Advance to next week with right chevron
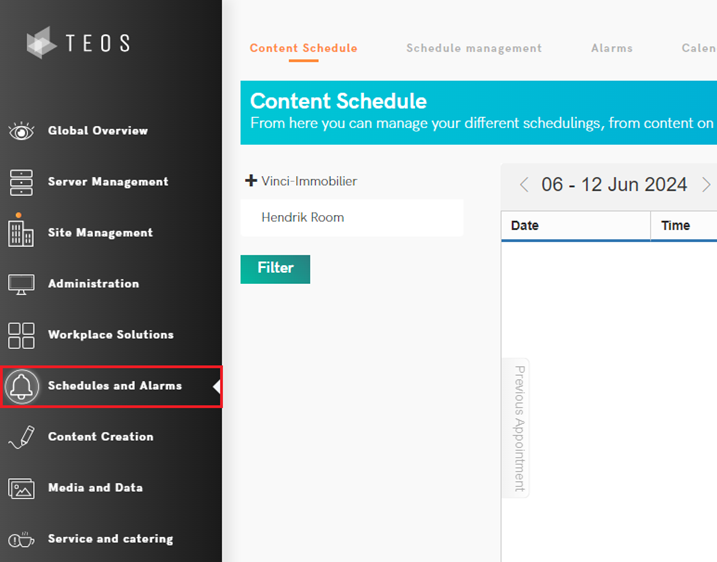The width and height of the screenshot is (717, 562). coord(706,185)
